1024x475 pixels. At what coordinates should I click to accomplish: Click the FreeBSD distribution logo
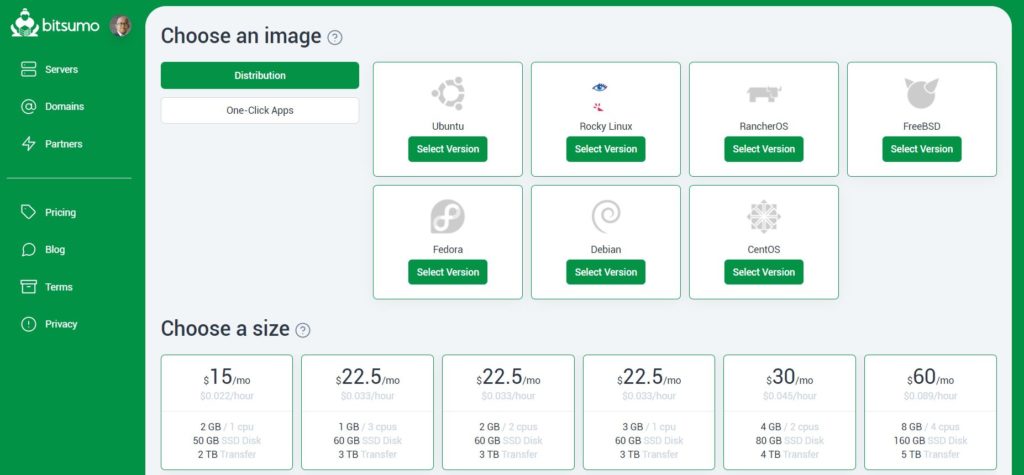[922, 93]
